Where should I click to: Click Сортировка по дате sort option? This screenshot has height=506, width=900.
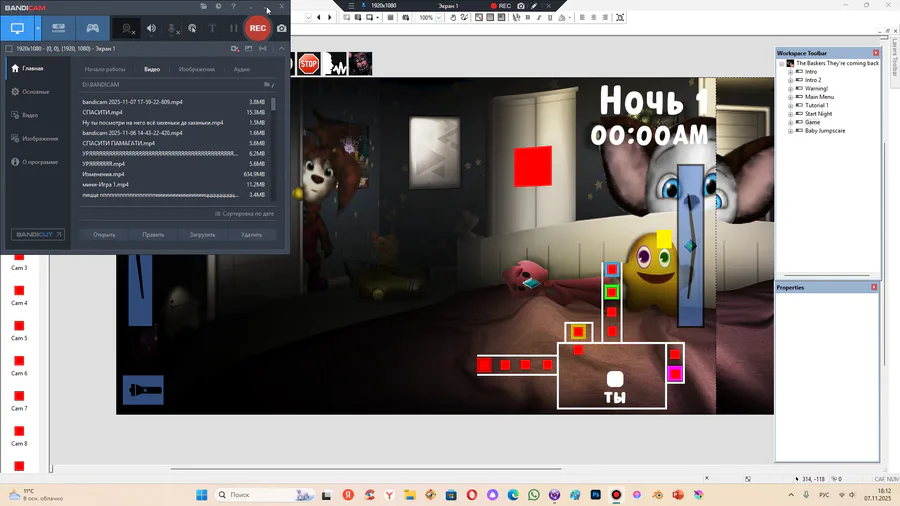coord(245,214)
